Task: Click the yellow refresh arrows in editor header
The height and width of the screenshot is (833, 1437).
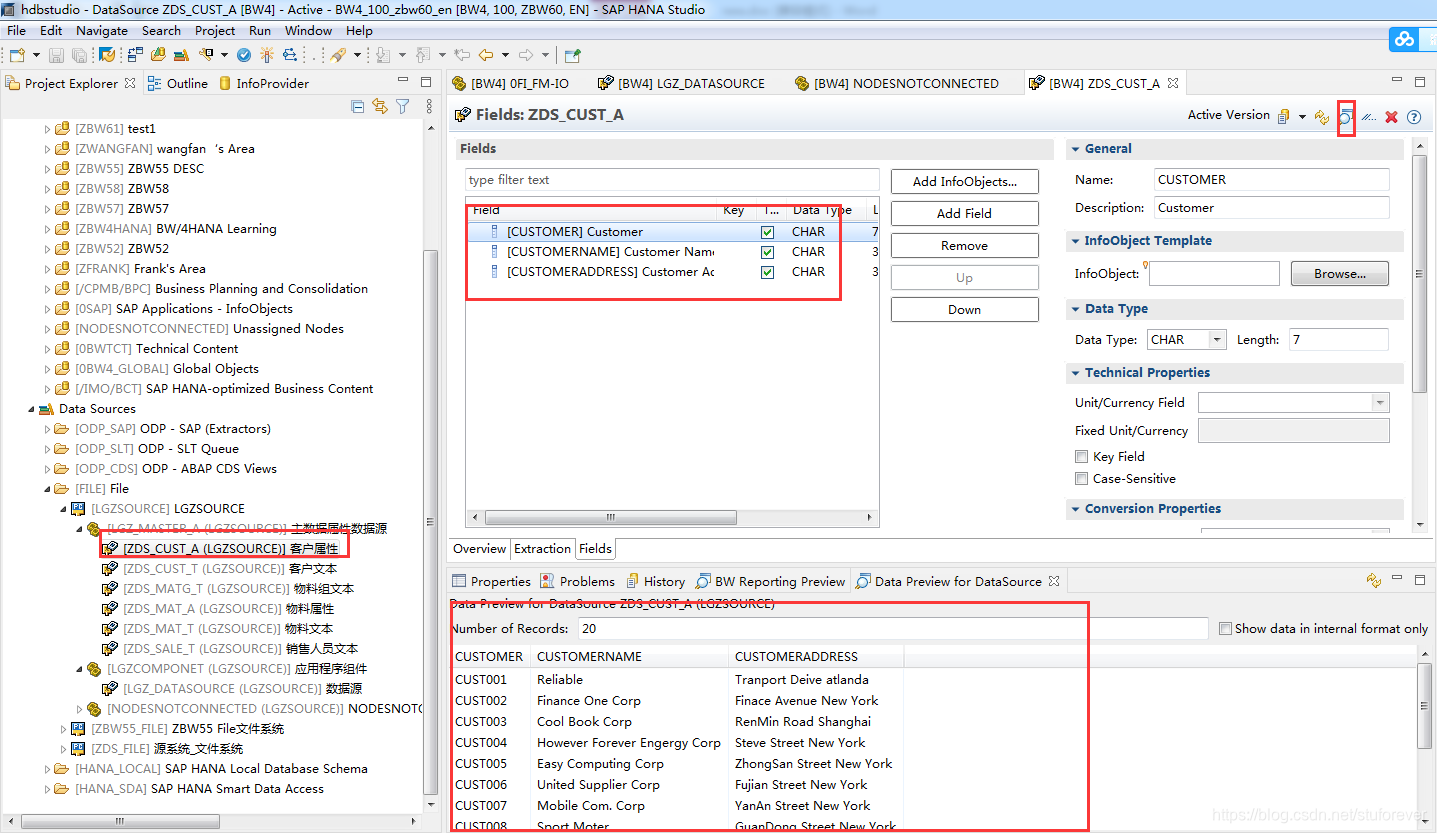Action: pos(1322,117)
